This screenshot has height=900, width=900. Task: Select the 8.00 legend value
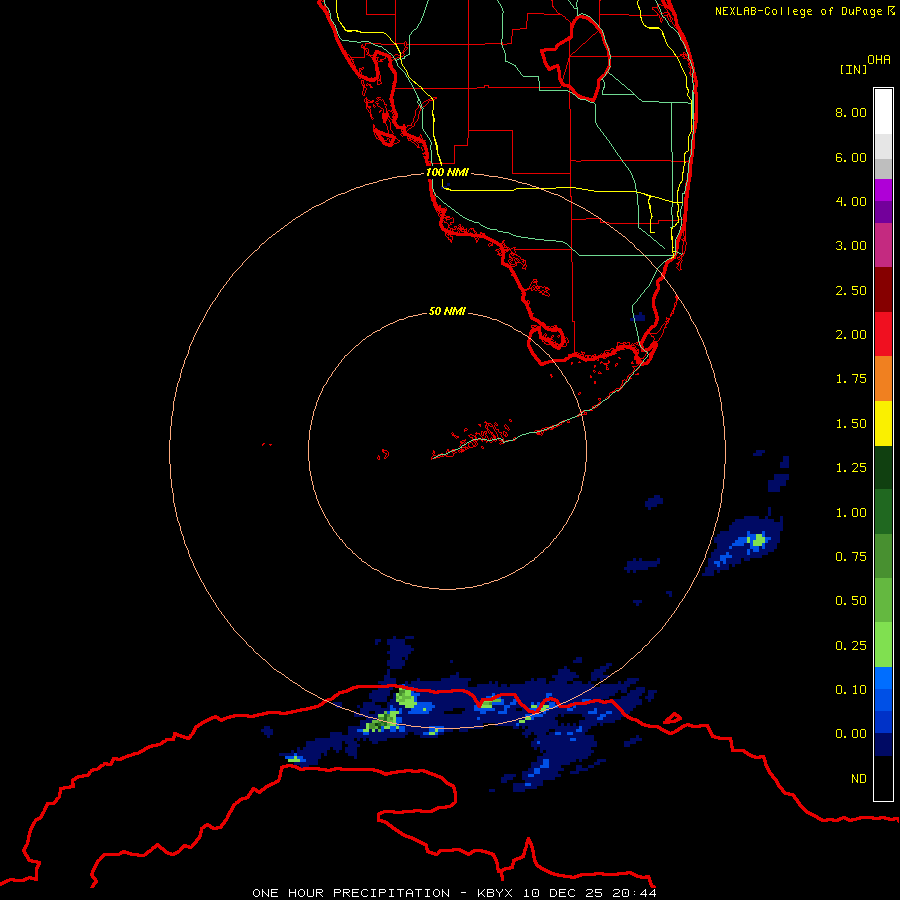(x=851, y=112)
